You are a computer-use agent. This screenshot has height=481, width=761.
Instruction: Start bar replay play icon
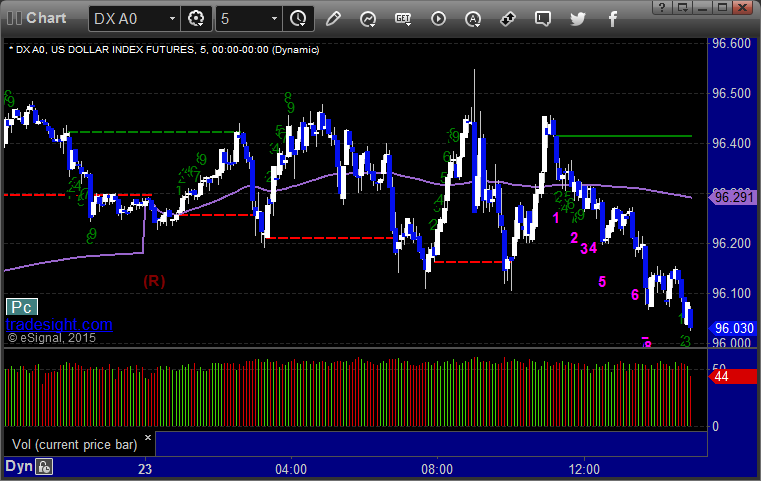[438, 19]
